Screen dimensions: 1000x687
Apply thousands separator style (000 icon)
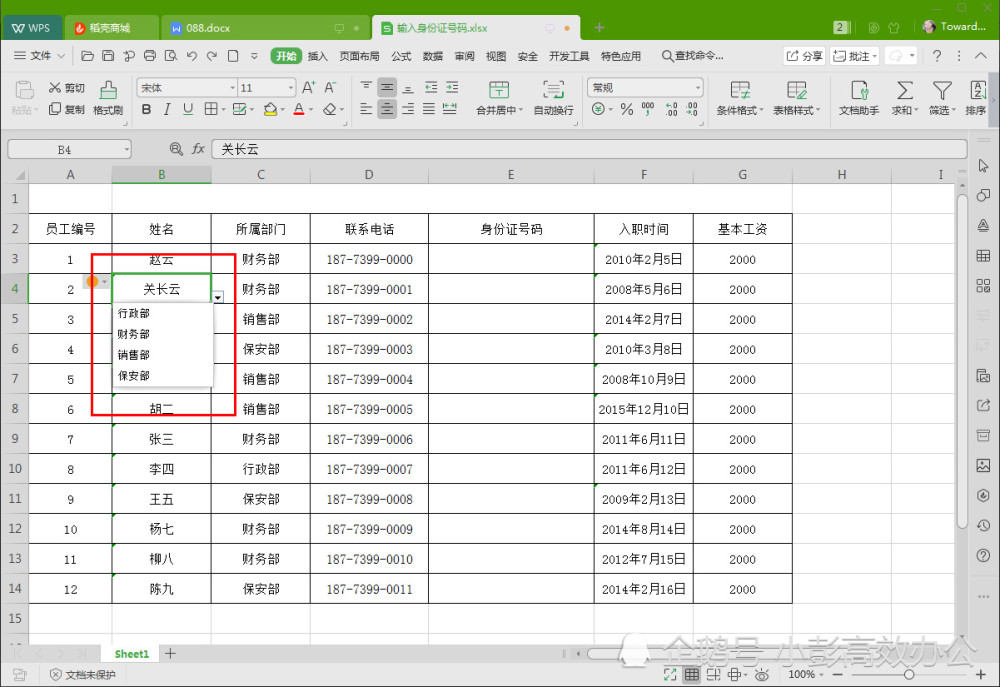[648, 110]
